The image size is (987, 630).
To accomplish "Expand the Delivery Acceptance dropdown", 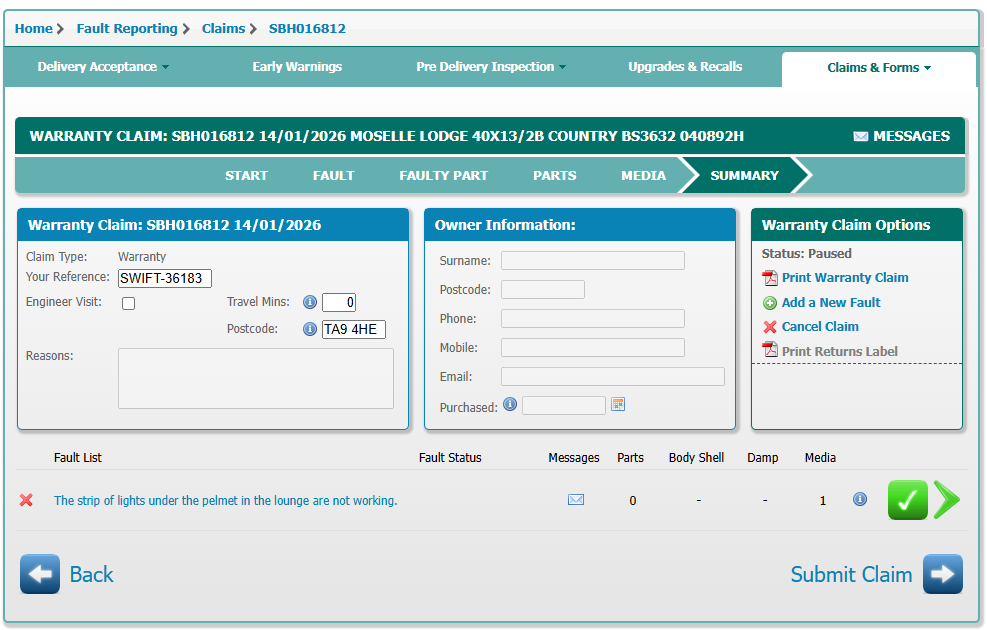I will (103, 67).
